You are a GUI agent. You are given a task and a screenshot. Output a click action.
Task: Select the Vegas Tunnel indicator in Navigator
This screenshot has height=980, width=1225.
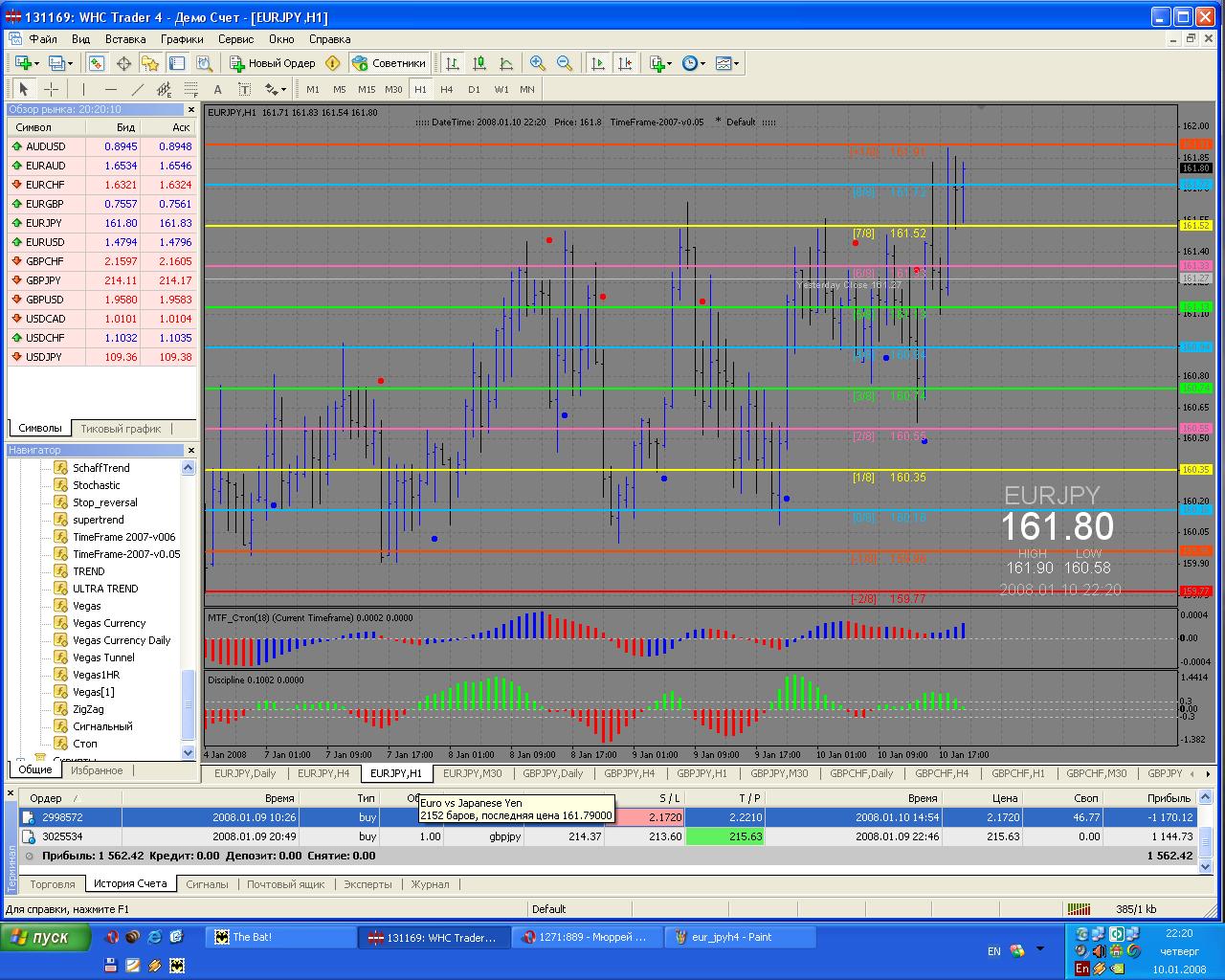[x=103, y=657]
